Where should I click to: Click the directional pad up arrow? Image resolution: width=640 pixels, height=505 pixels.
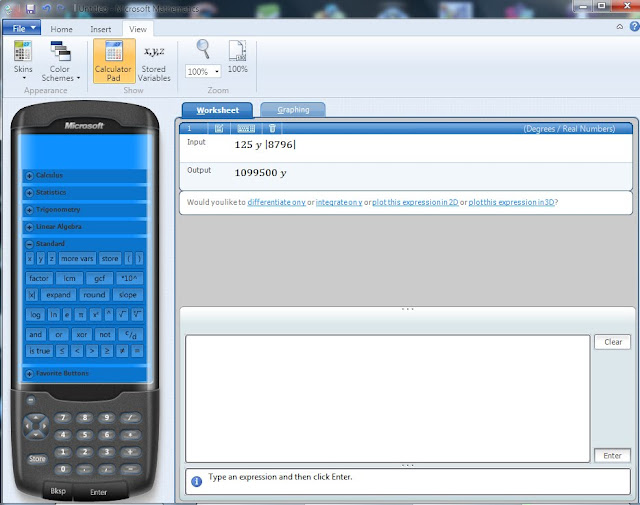[36, 417]
